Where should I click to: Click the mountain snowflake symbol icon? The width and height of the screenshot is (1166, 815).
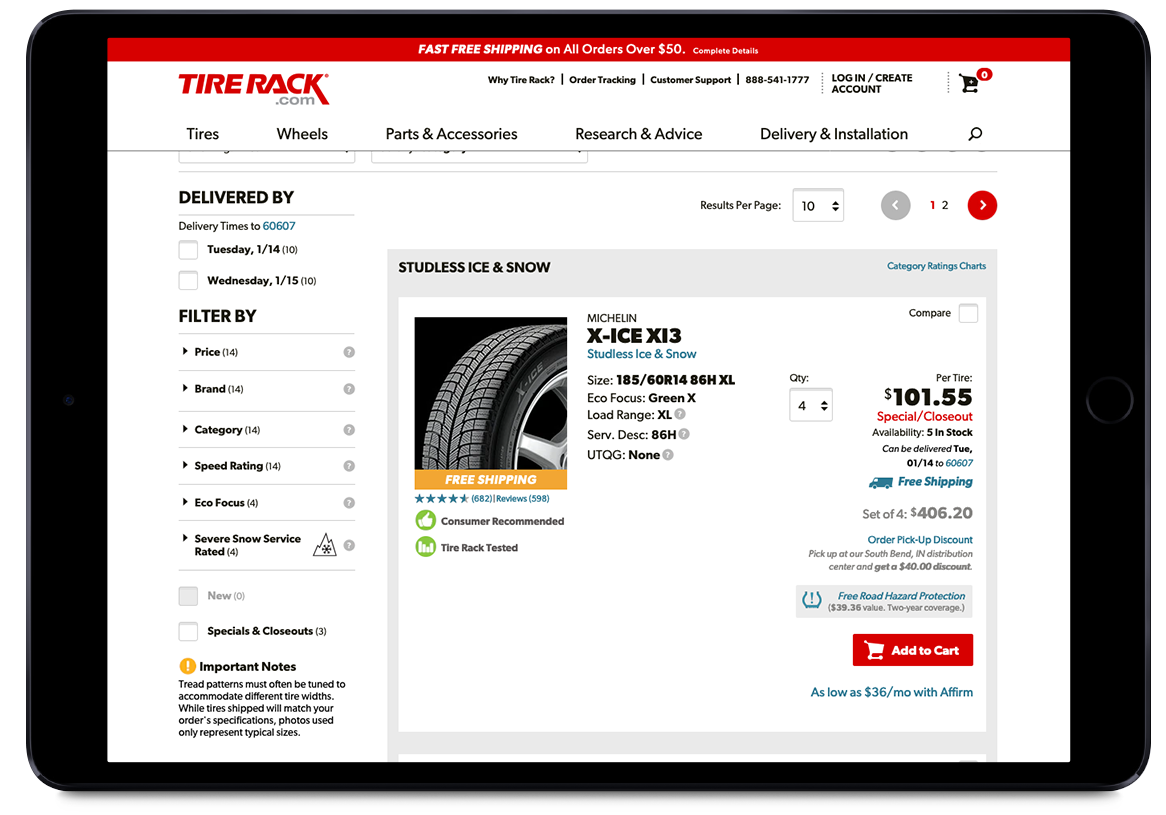click(x=325, y=545)
